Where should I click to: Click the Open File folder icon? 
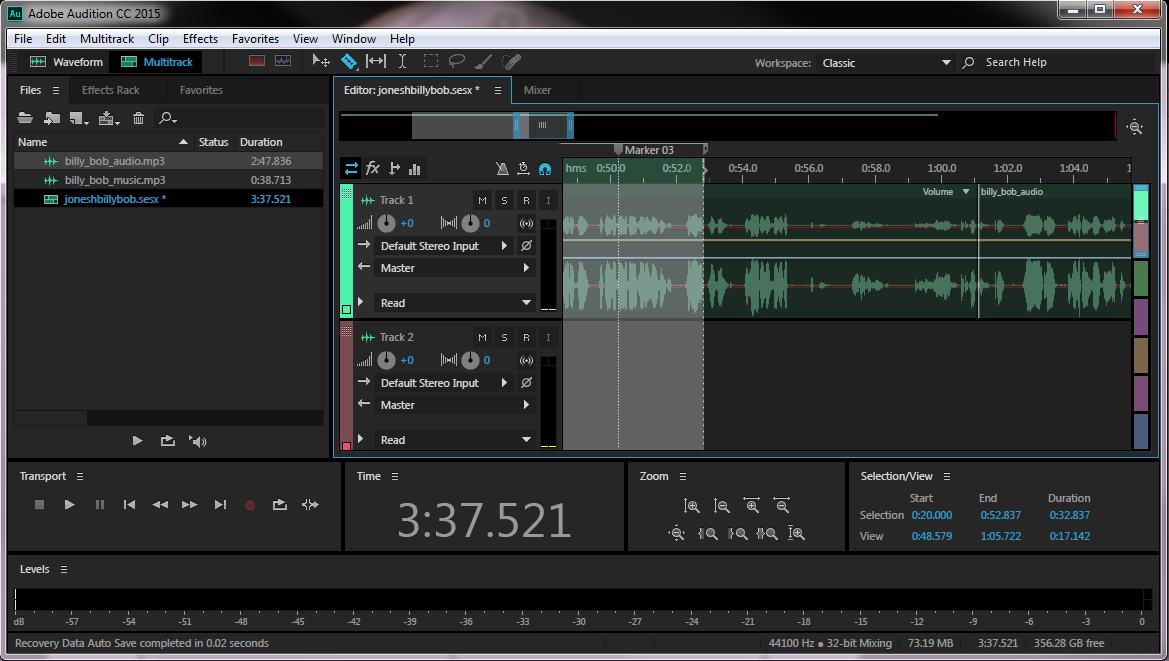coord(25,118)
